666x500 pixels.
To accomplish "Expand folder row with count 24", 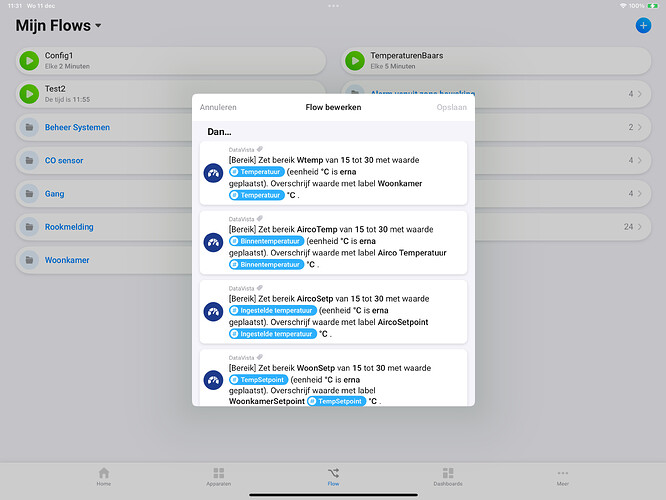I will pyautogui.click(x=562, y=226).
